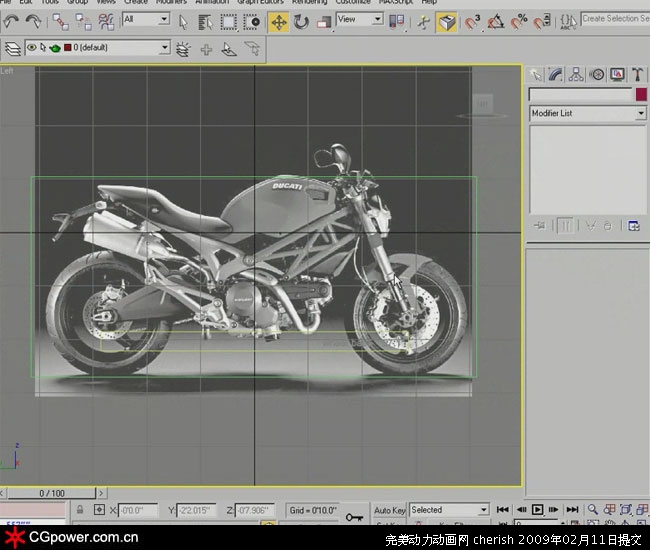Activate Select and Scale tool

click(x=324, y=22)
